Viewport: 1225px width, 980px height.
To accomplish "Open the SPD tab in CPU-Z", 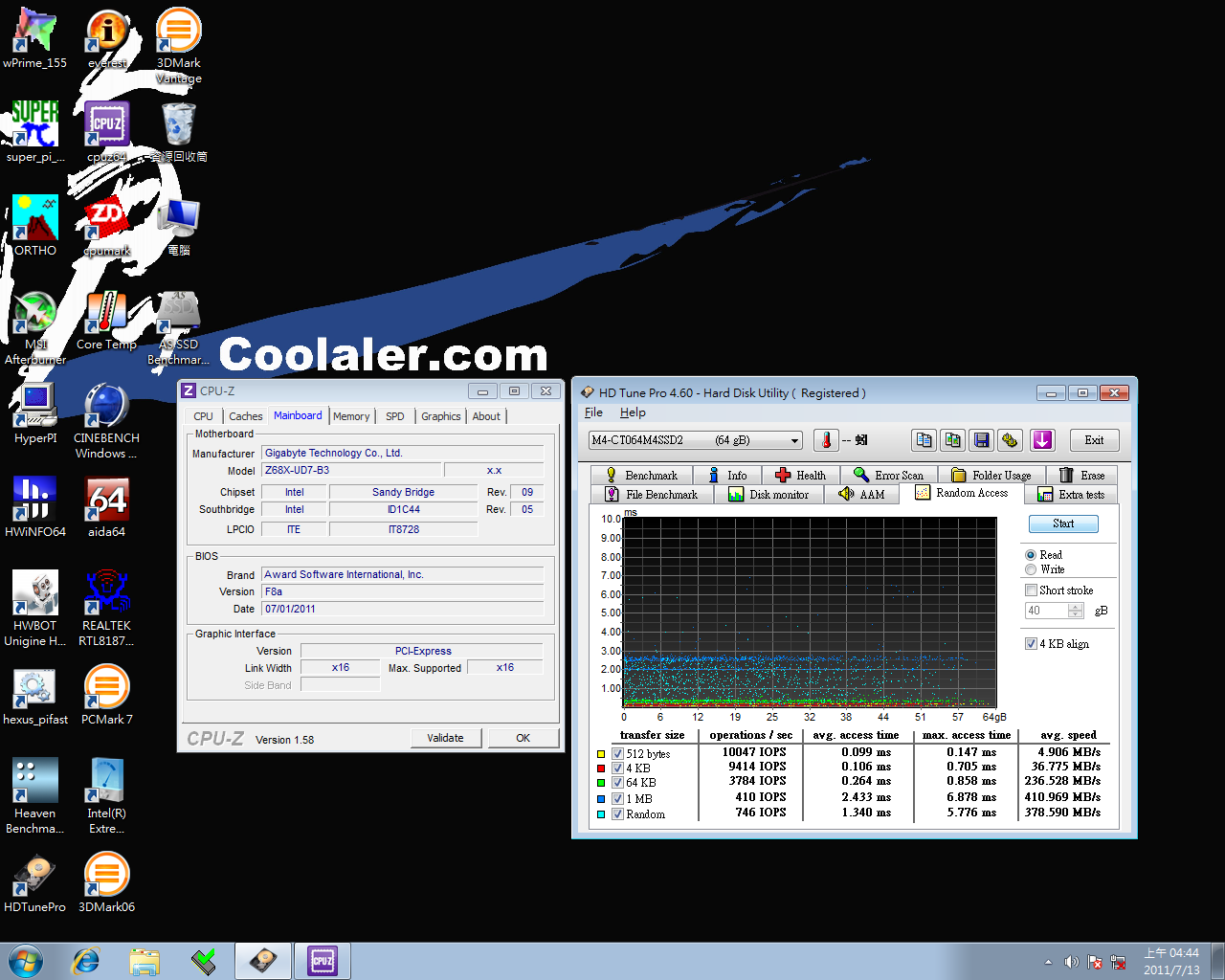I will pos(394,416).
